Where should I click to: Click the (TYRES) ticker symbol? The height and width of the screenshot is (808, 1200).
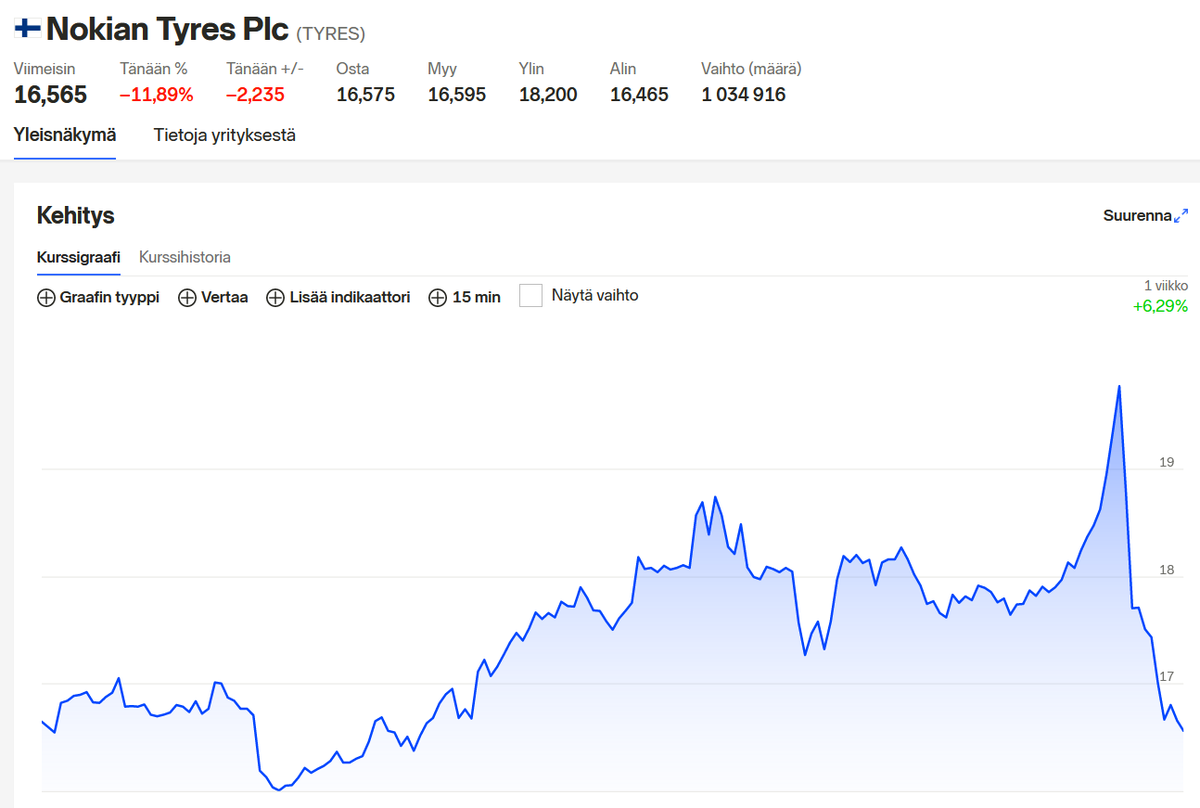331,33
